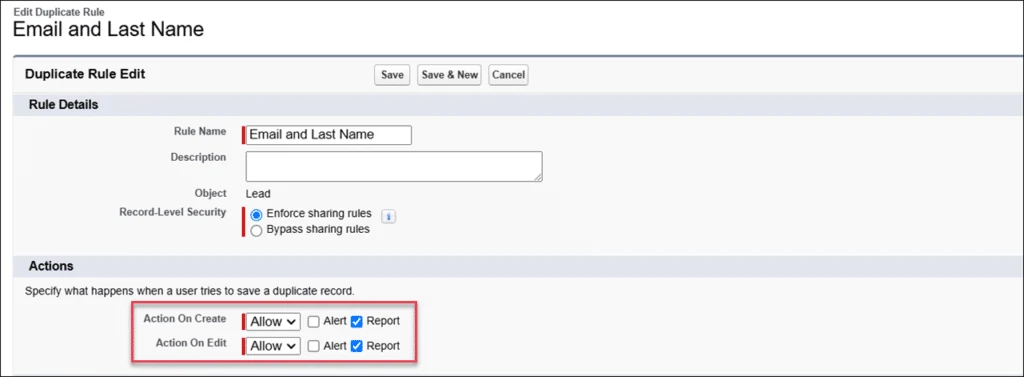Open the record-level security info icon
This screenshot has width=1024, height=377.
388,216
